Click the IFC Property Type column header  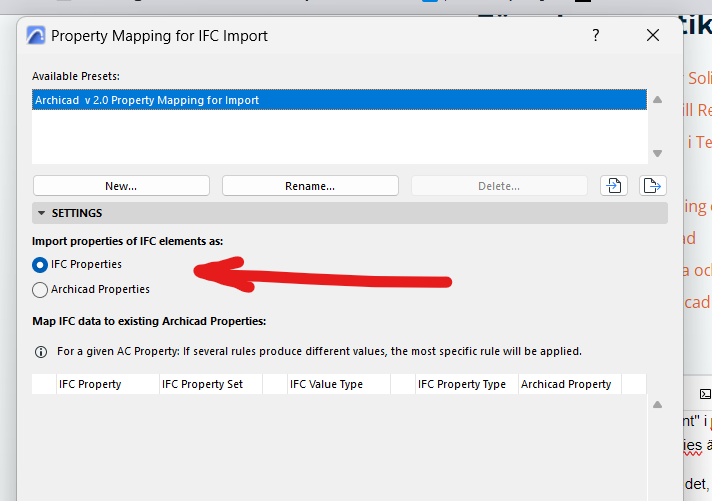pos(462,384)
